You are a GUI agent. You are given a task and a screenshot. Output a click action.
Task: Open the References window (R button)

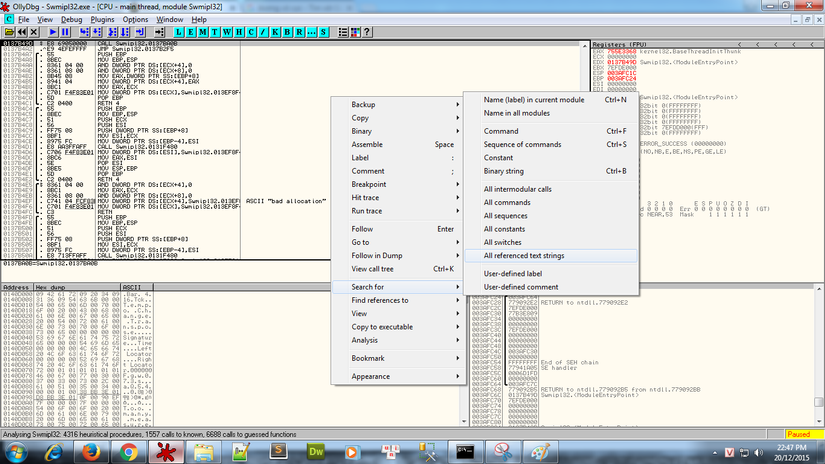300,32
